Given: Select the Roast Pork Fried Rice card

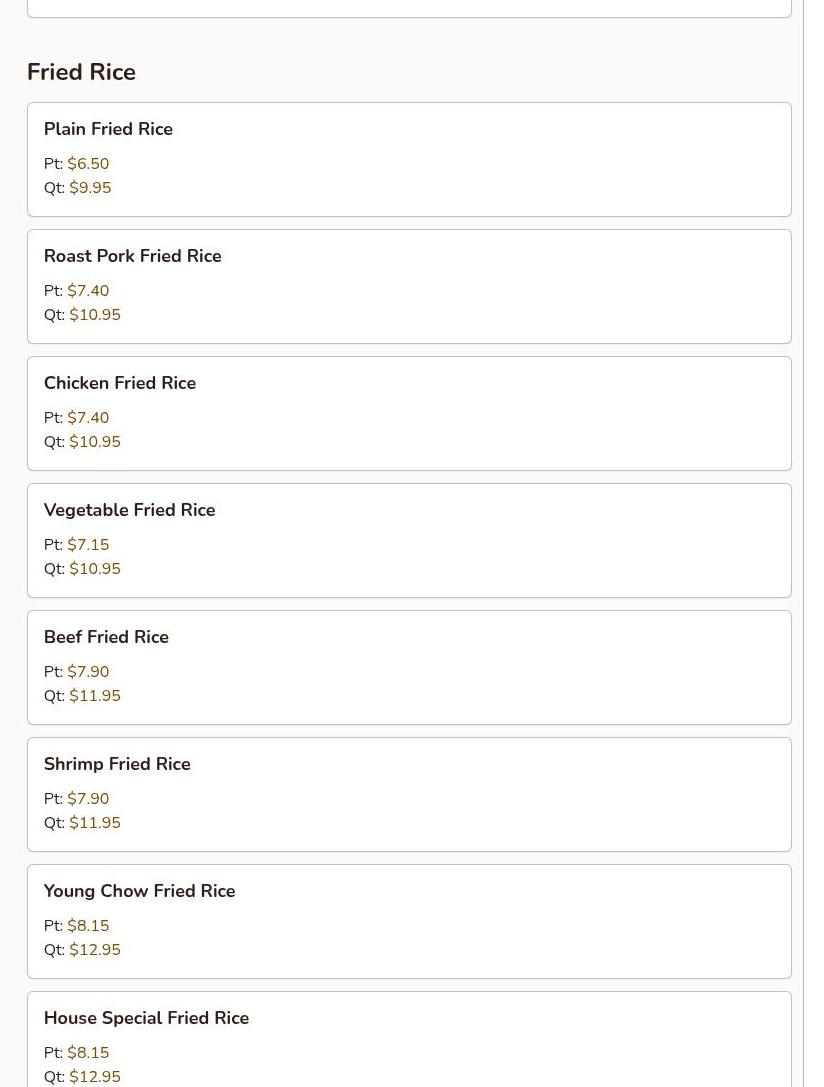Looking at the screenshot, I should [409, 286].
